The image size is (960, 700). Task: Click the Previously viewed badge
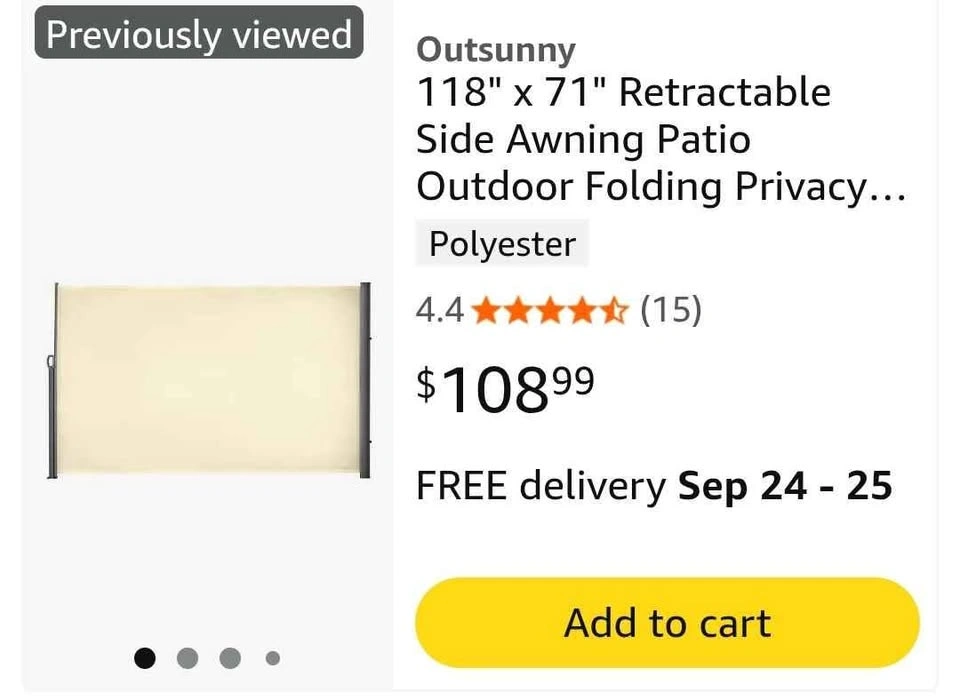coord(199,35)
